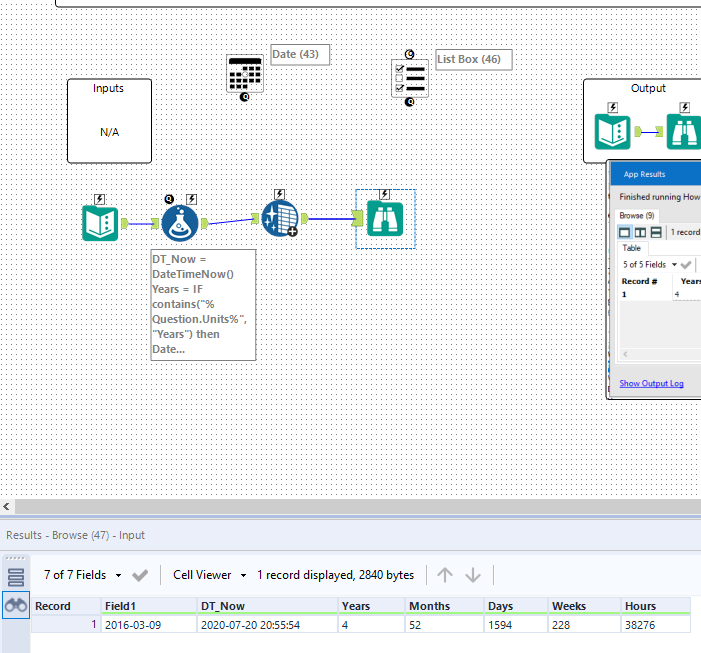This screenshot has height=653, width=701.
Task: Select the Weeks cell value 228
Action: (x=584, y=625)
